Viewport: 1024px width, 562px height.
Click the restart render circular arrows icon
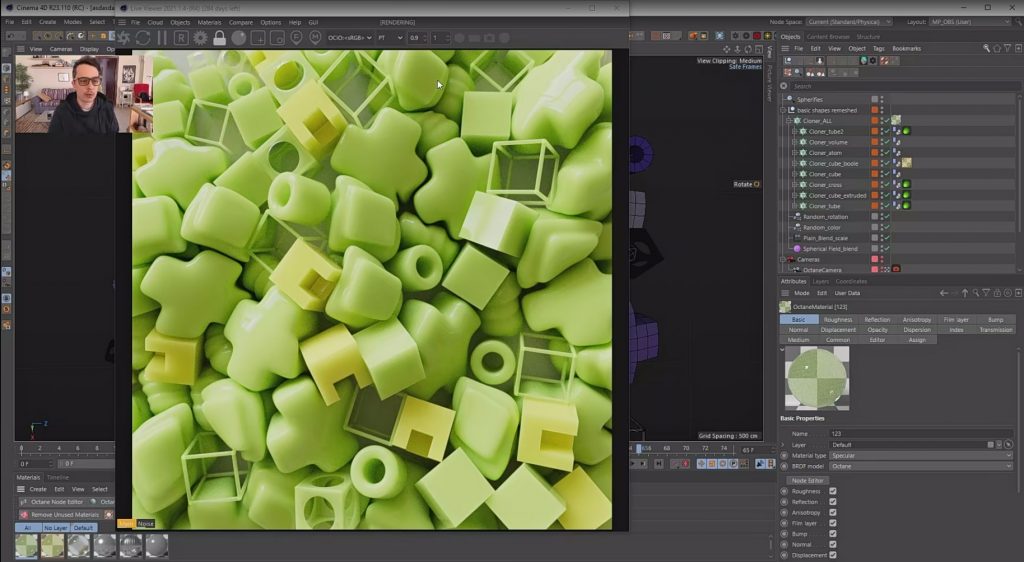(142, 38)
